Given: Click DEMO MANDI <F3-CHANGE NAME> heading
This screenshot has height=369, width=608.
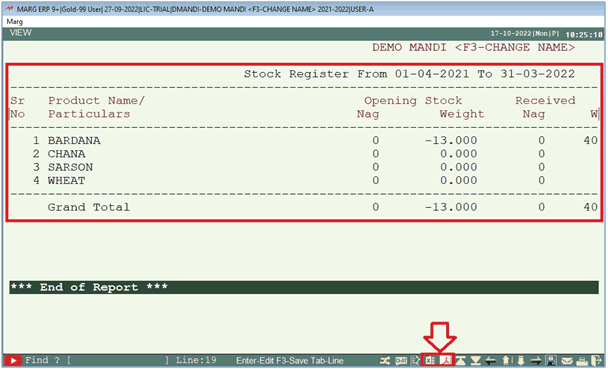Looking at the screenshot, I should pos(473,48).
